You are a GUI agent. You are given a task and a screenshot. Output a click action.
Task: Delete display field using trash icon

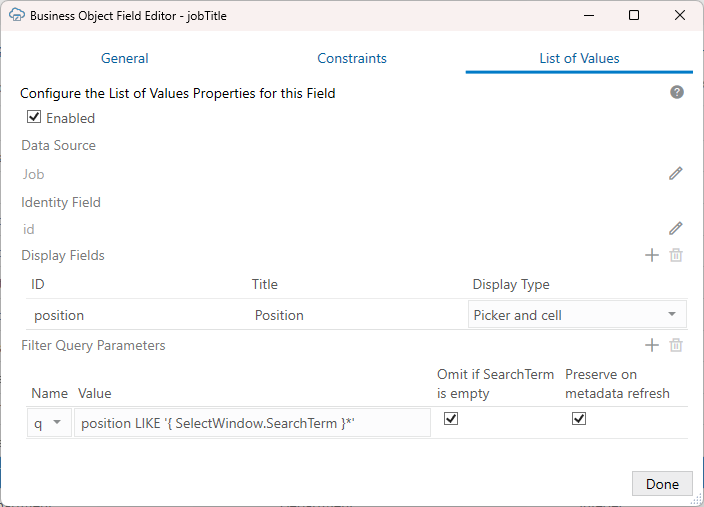point(676,255)
